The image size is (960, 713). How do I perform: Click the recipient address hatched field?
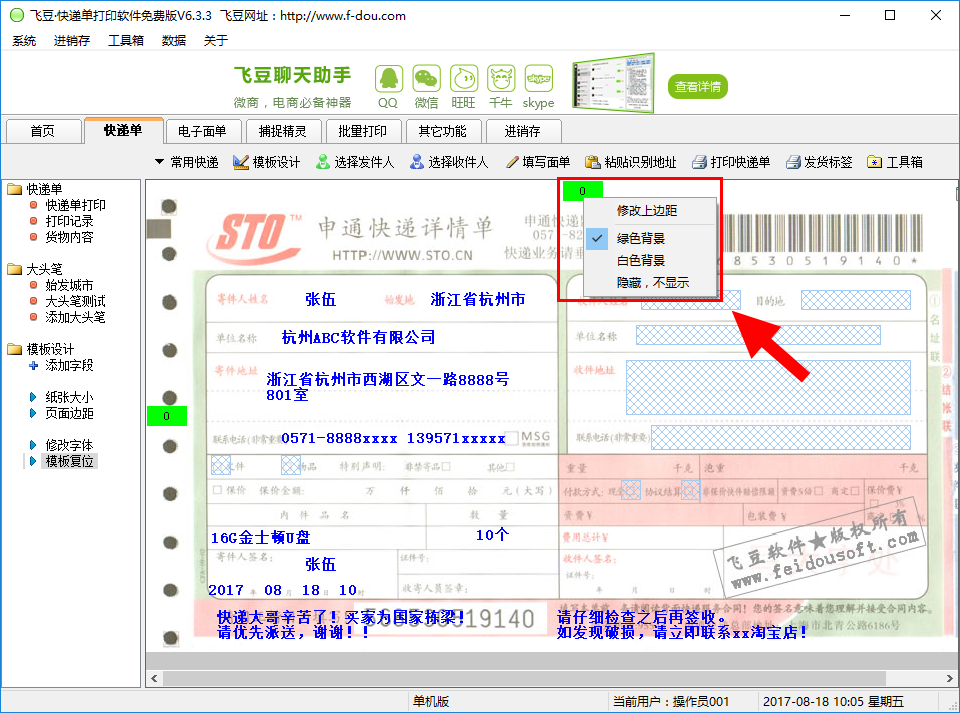(768, 387)
